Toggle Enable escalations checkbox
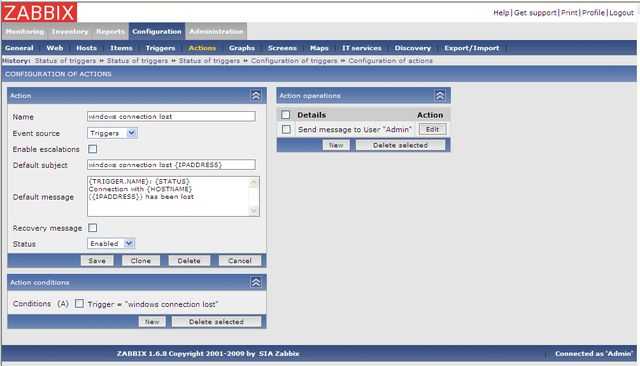Image resolution: width=640 pixels, height=366 pixels. click(x=93, y=149)
